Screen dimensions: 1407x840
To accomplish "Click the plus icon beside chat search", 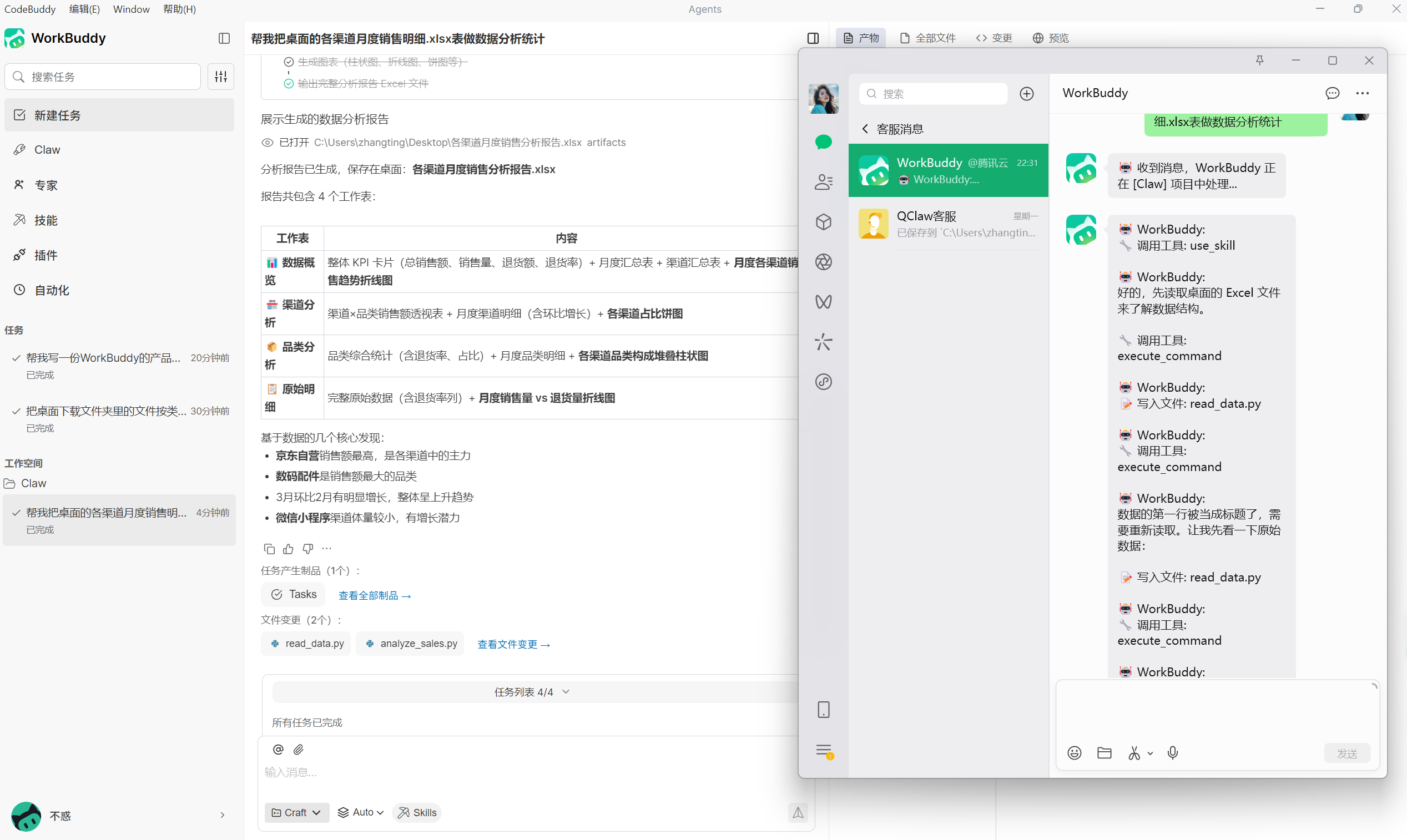I will pos(1026,94).
